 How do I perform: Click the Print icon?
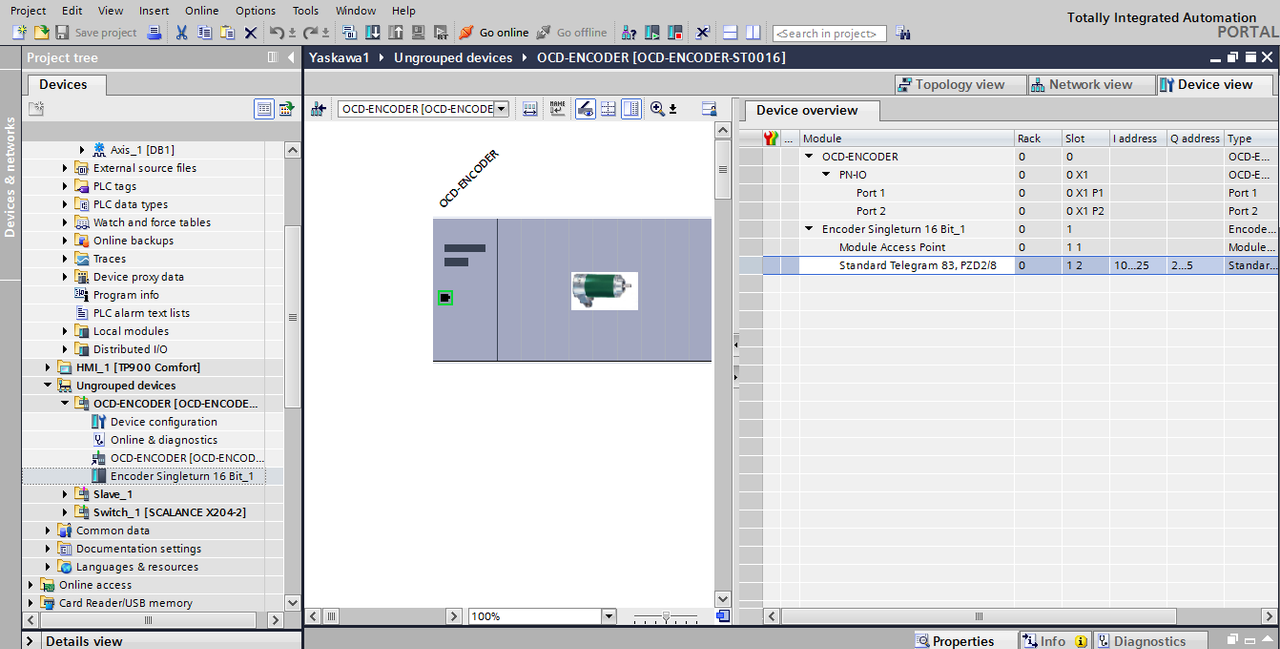point(154,33)
